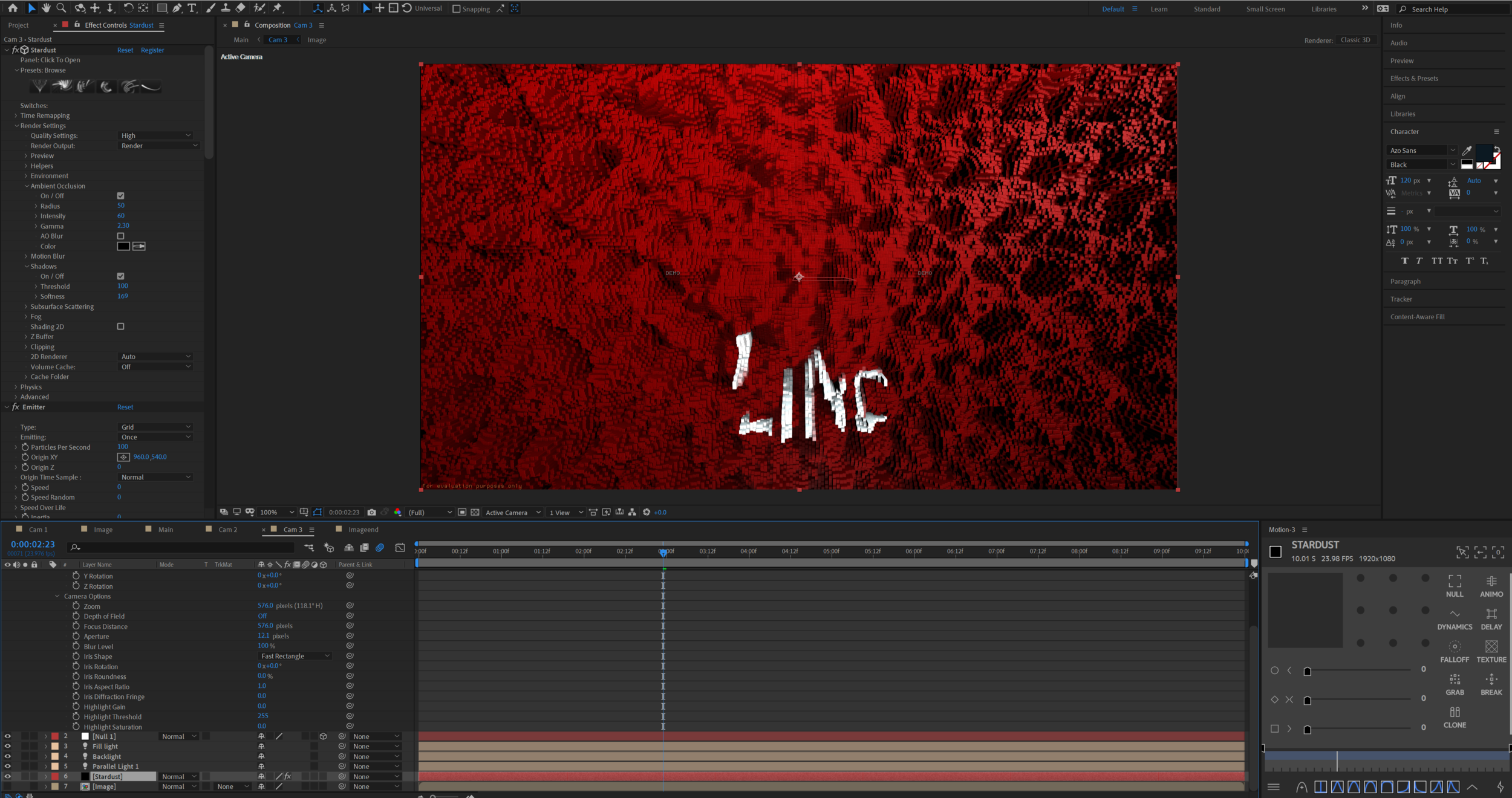Viewport: 1512px width, 798px height.
Task: Select the Eraser tool
Action: click(x=241, y=8)
